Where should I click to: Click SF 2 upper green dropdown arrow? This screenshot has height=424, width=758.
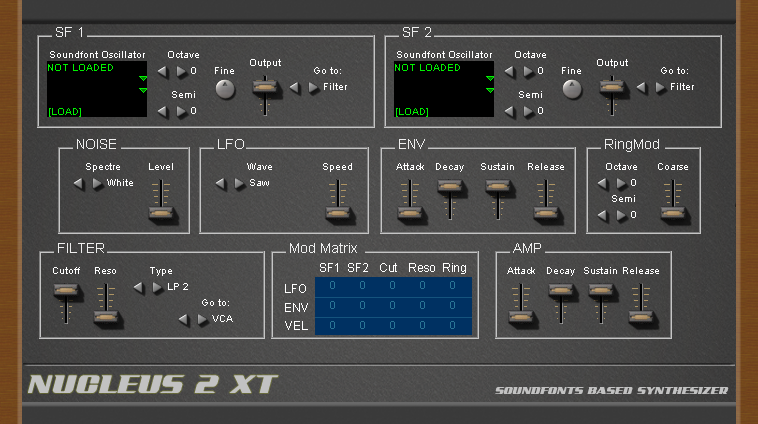[490, 78]
